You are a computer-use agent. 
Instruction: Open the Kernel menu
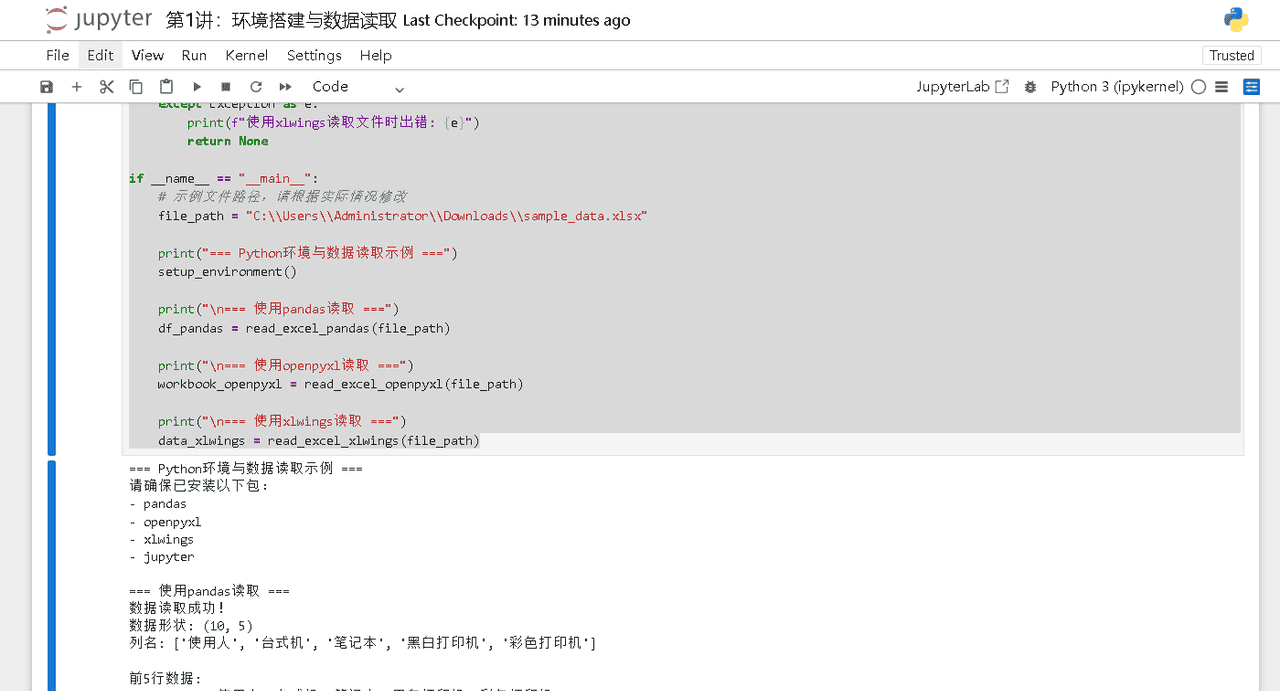click(246, 55)
